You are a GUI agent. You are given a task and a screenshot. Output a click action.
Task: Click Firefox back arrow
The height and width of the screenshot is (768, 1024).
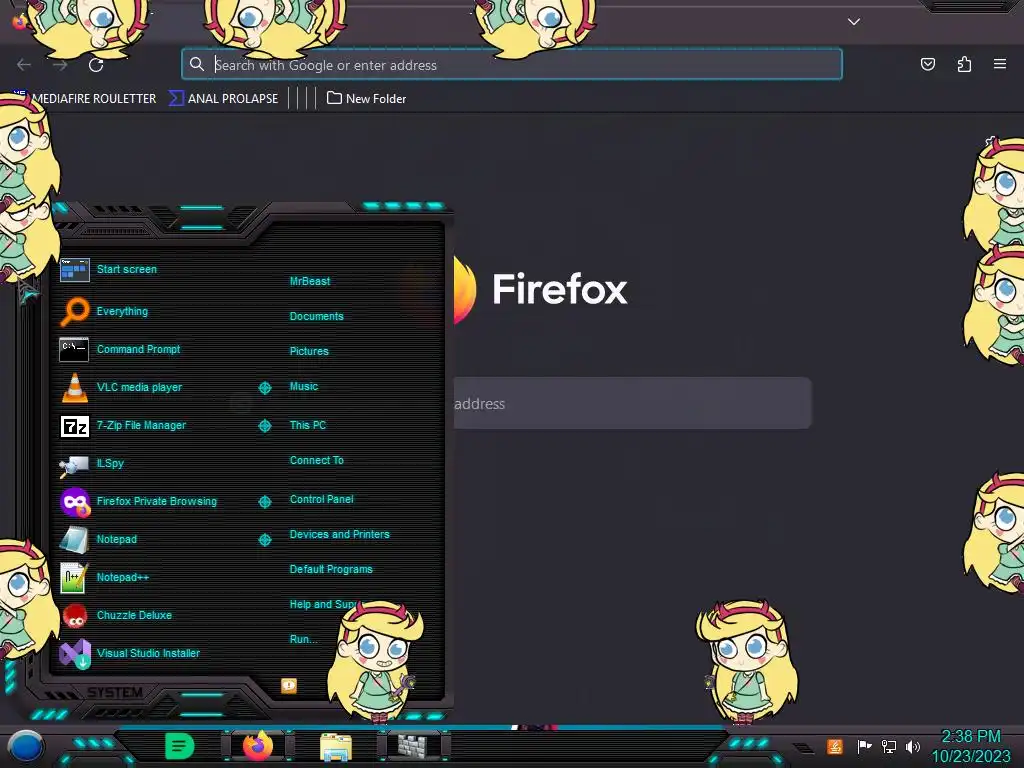(24, 65)
